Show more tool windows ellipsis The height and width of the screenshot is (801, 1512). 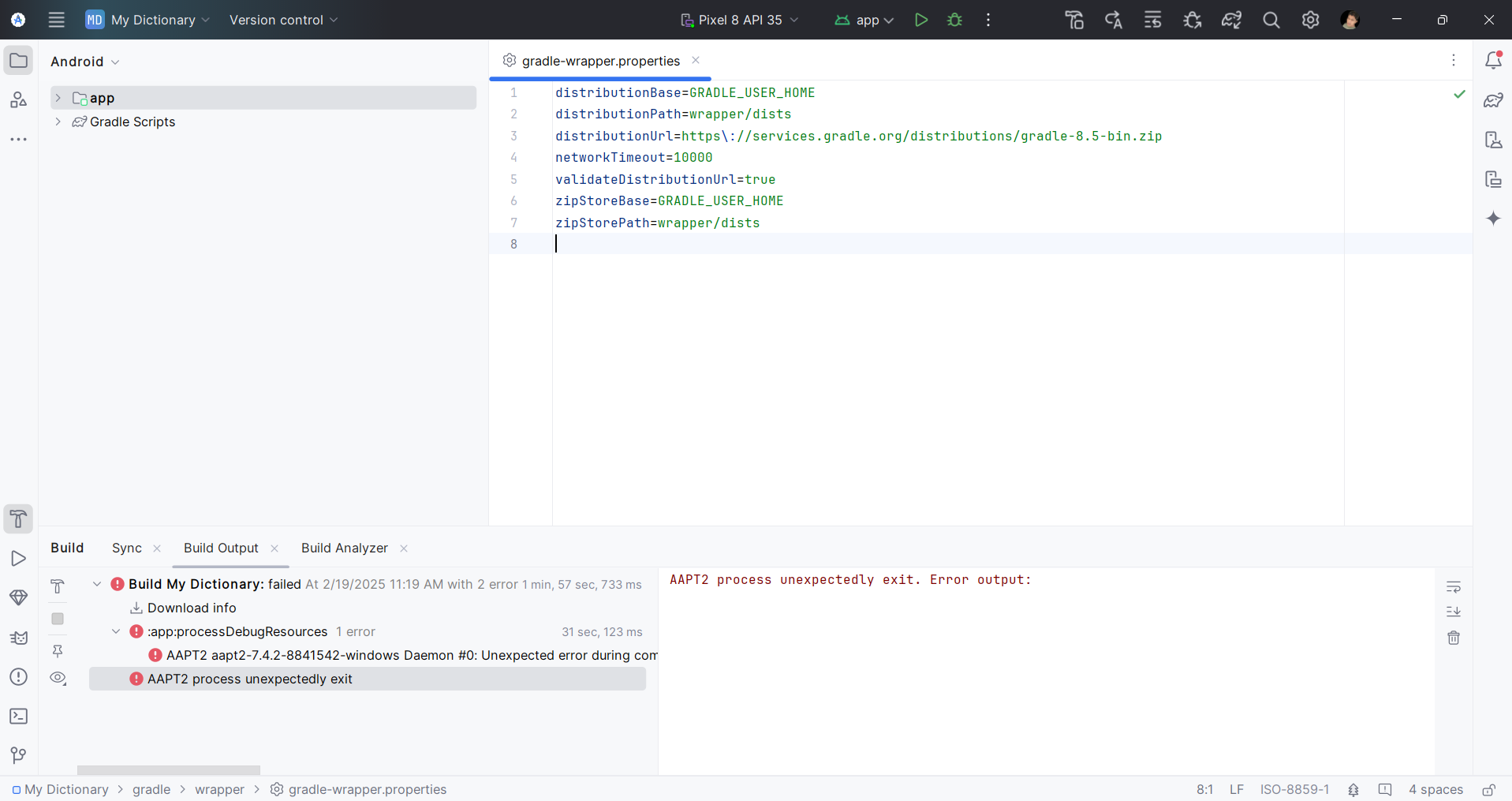[x=18, y=140]
